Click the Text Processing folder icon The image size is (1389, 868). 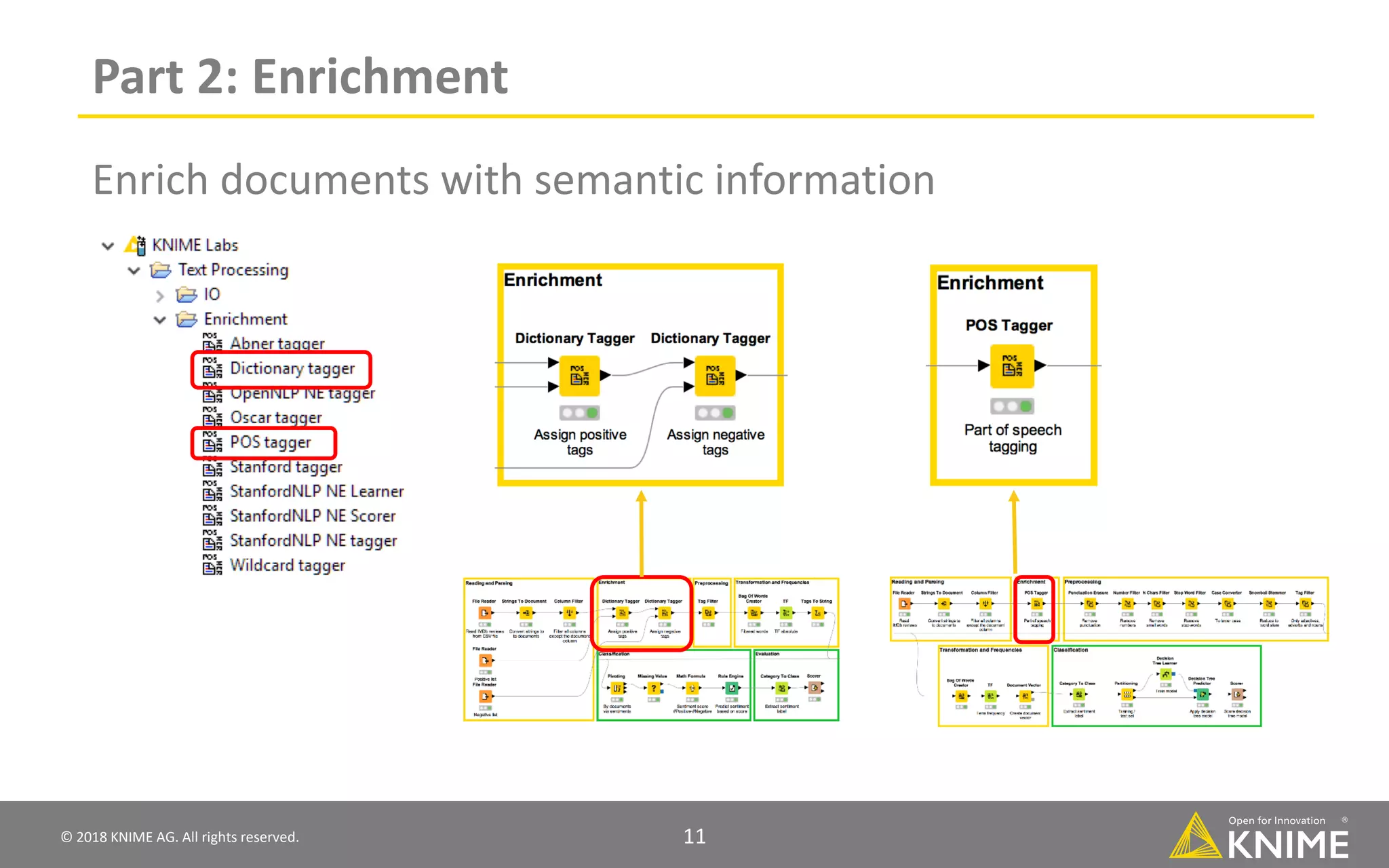click(x=161, y=271)
